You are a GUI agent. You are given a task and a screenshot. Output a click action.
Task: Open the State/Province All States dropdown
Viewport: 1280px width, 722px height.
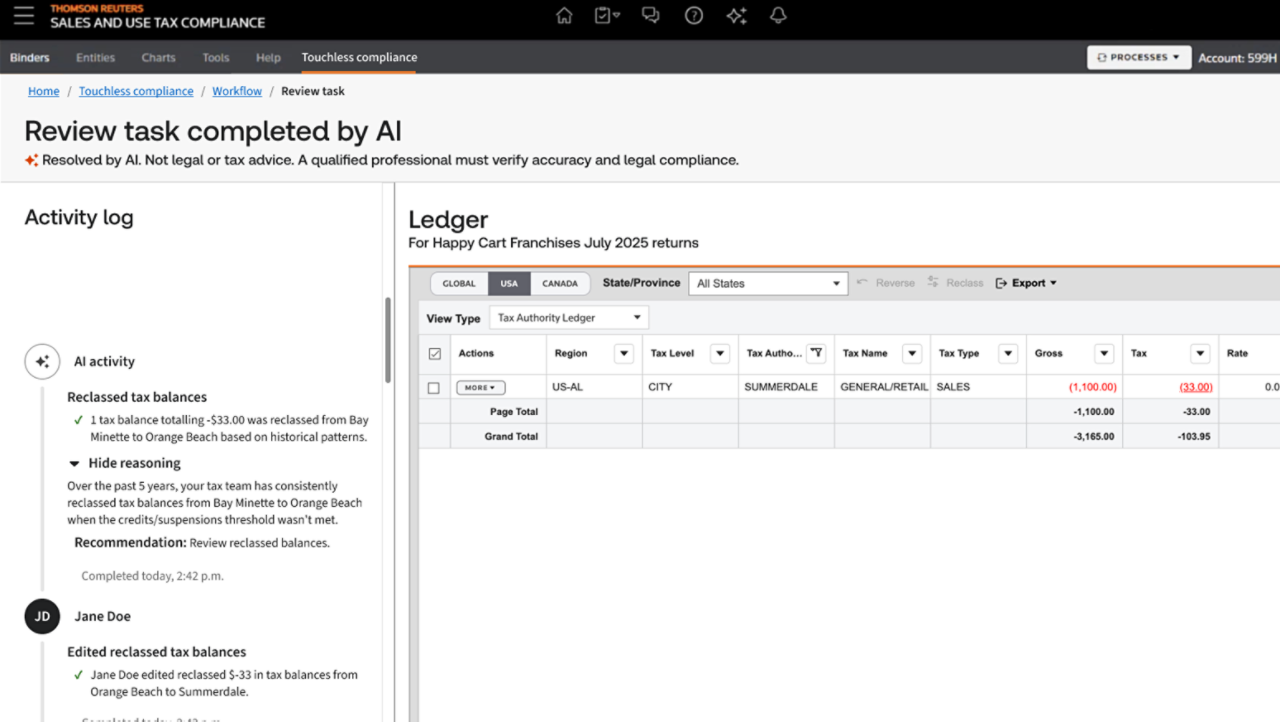tap(768, 283)
